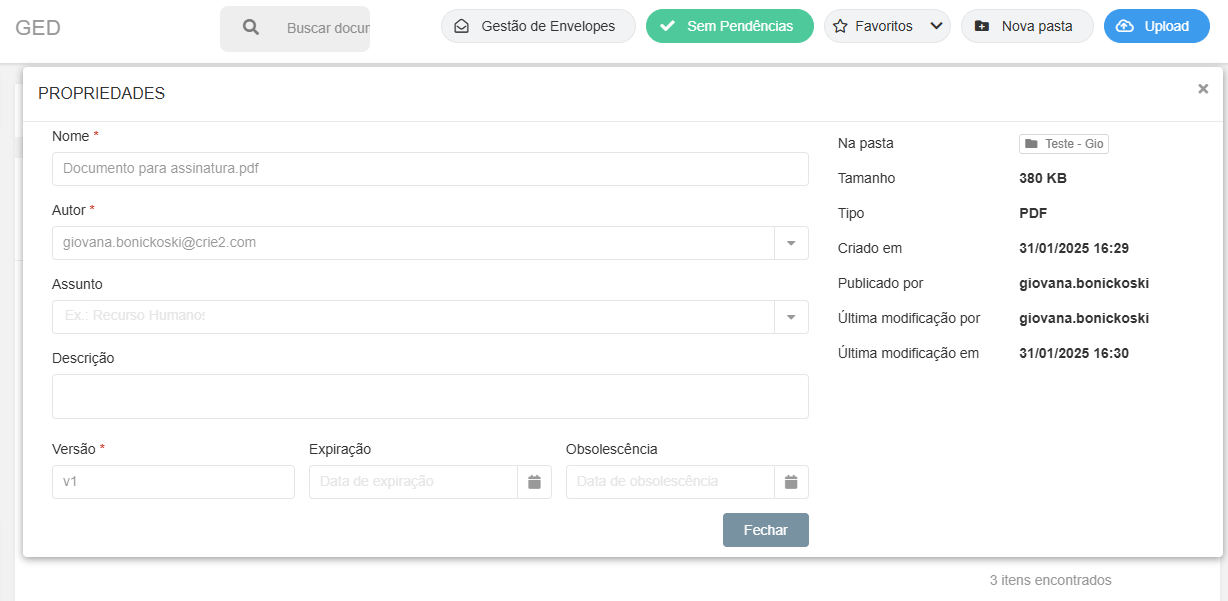The height and width of the screenshot is (601, 1228).
Task: Open the Teste - Gio folder tag
Action: click(x=1064, y=144)
